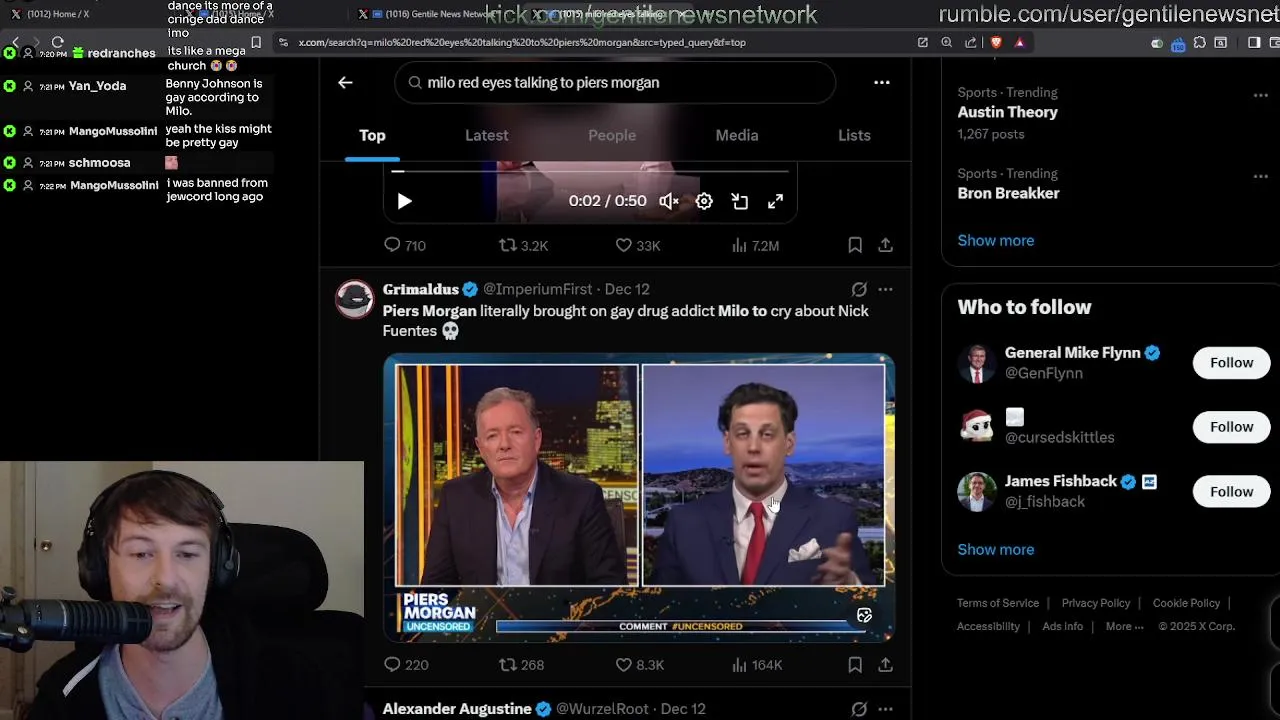Repost the post with 3.2K reposts
Screen dimensions: 1280x720
pos(523,245)
